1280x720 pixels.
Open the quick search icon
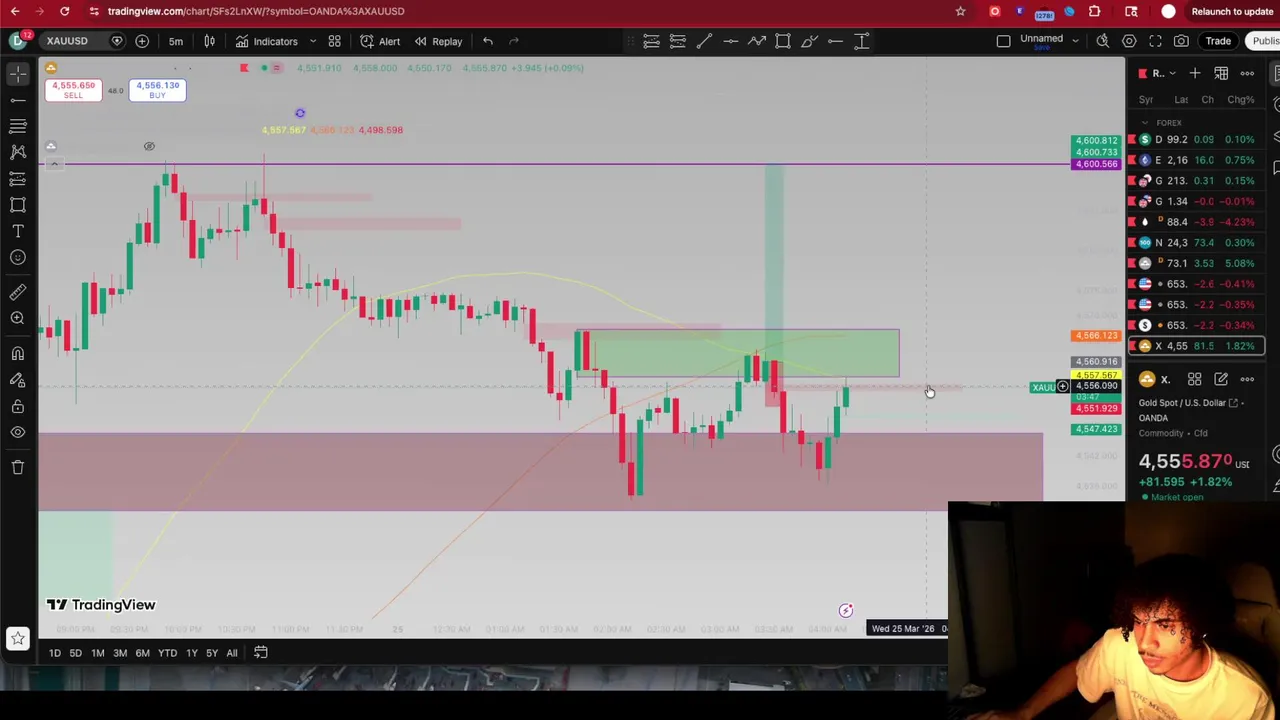(1103, 41)
